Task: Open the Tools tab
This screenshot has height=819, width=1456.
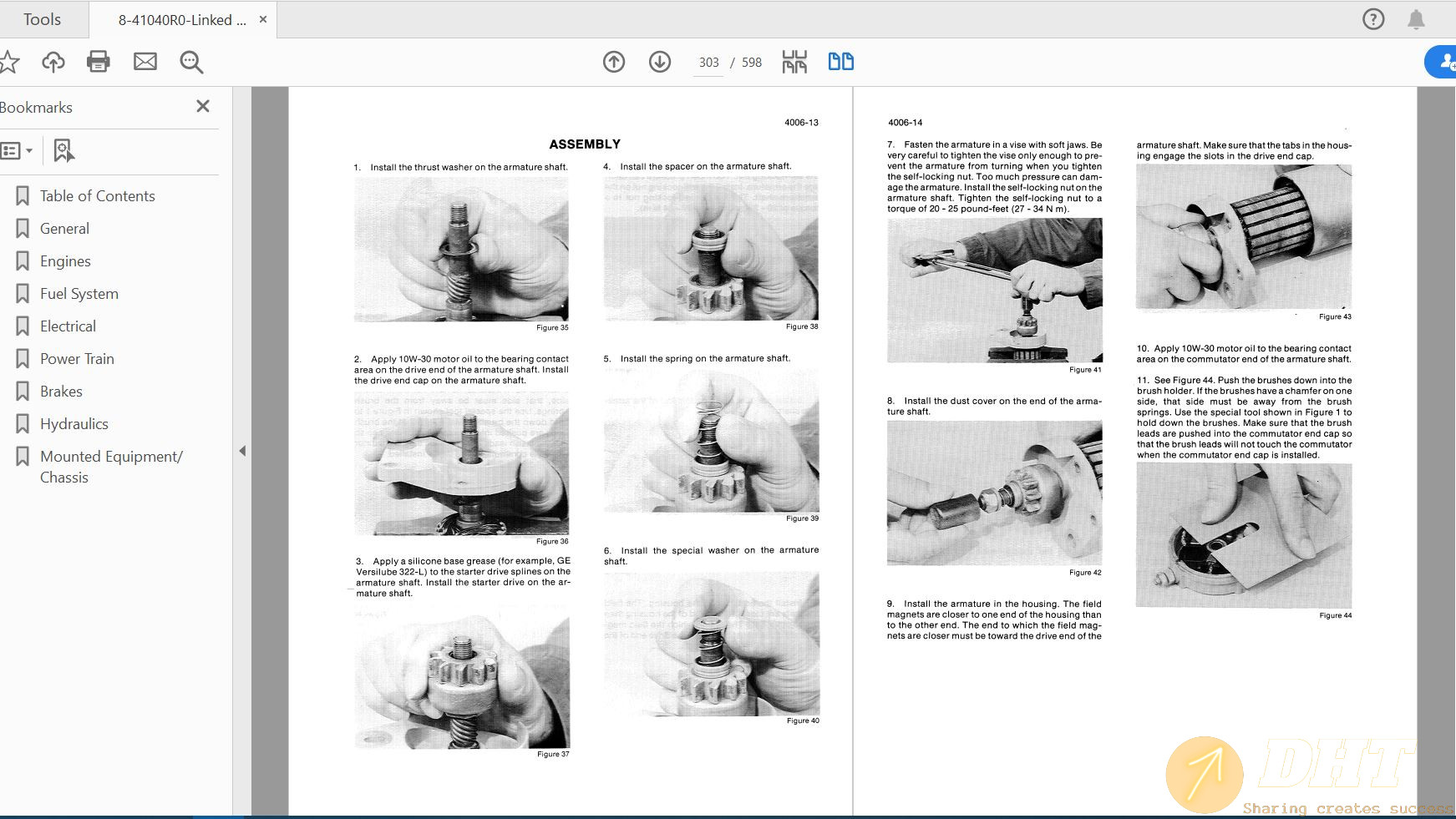Action: coord(42,19)
